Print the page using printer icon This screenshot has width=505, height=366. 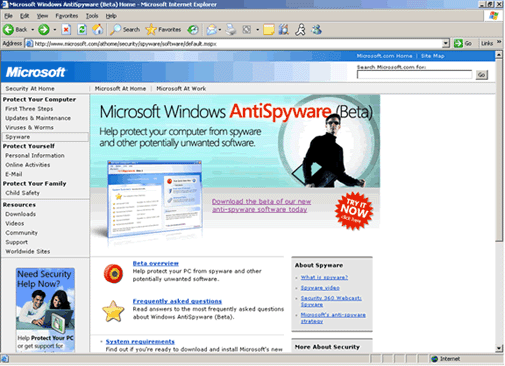point(231,30)
